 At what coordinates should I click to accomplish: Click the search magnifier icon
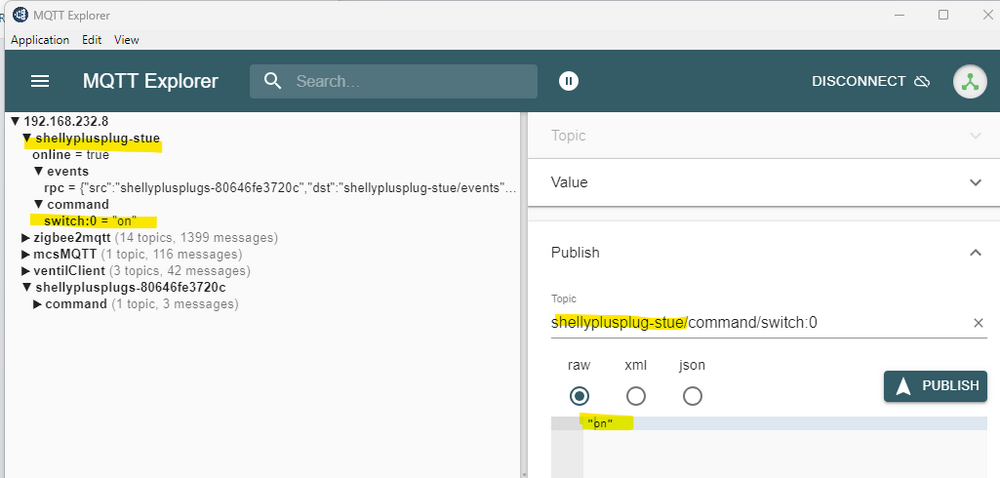(272, 81)
